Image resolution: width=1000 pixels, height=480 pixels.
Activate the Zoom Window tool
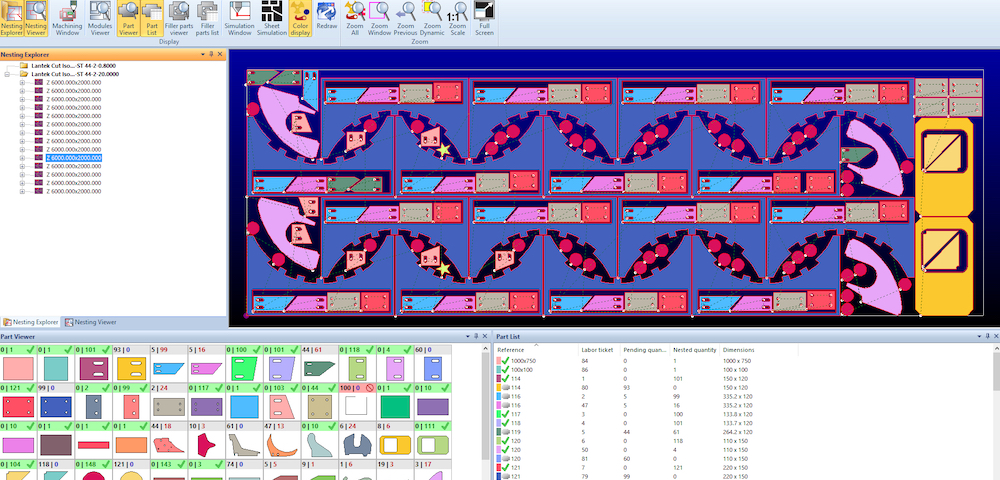pos(379,20)
